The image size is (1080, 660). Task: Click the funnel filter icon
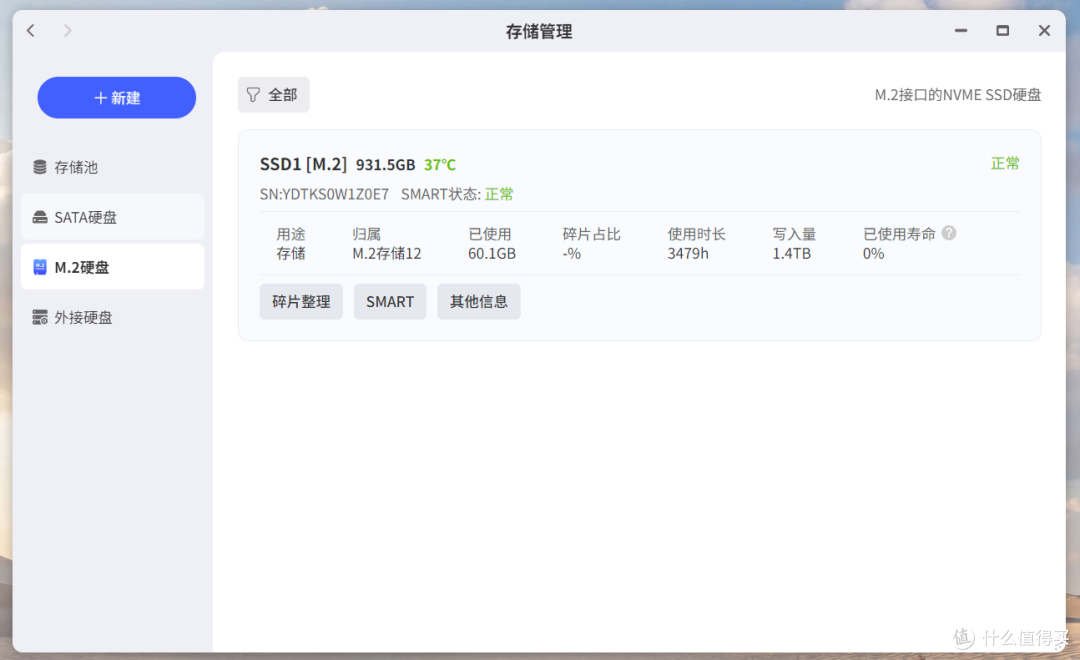[x=253, y=94]
